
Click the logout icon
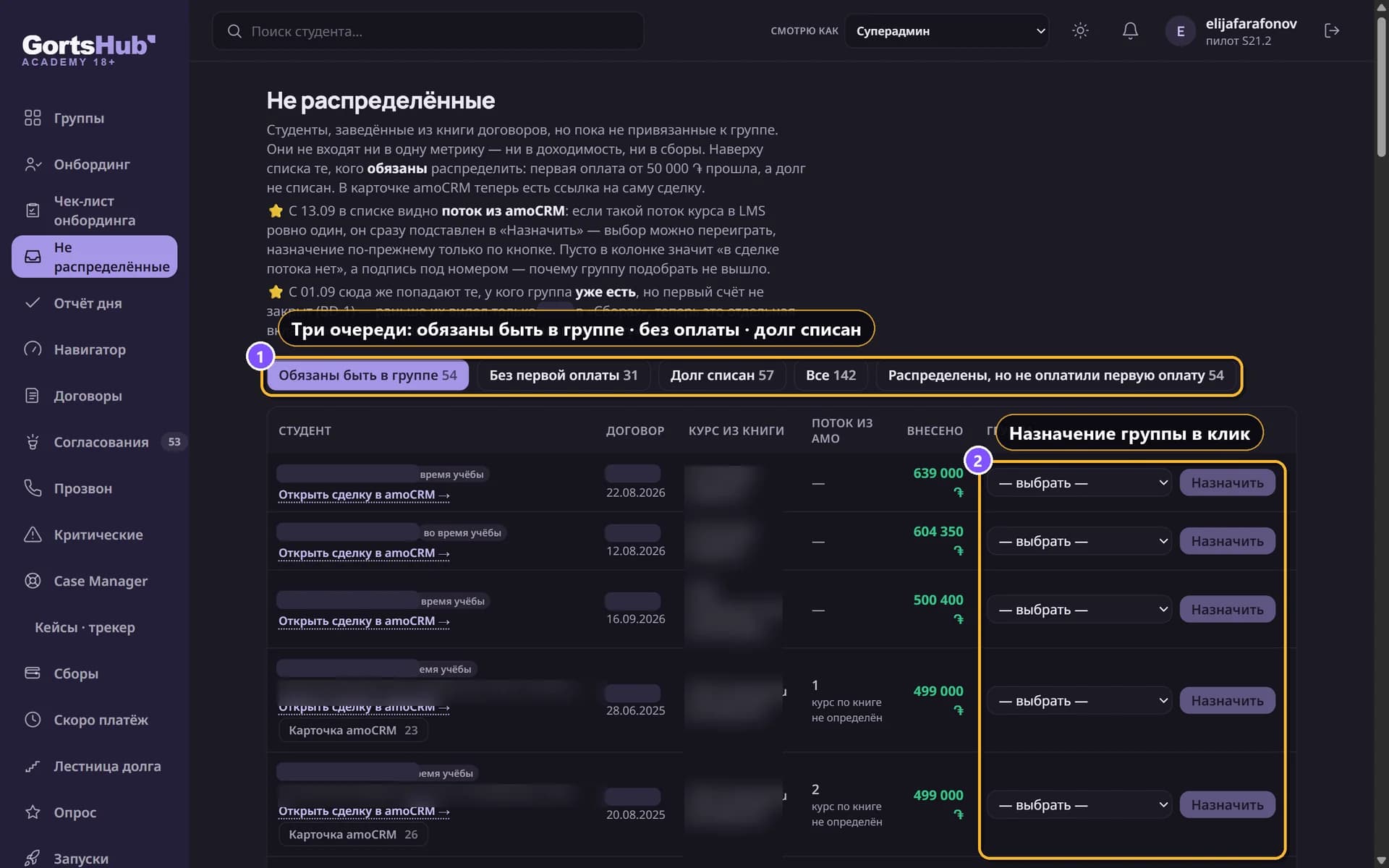(1332, 30)
